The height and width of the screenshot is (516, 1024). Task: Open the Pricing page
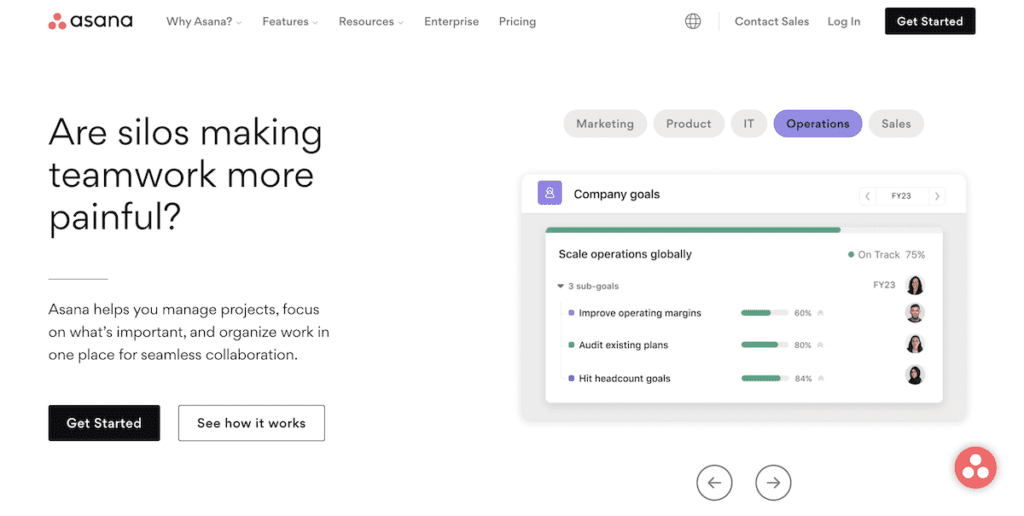point(517,22)
